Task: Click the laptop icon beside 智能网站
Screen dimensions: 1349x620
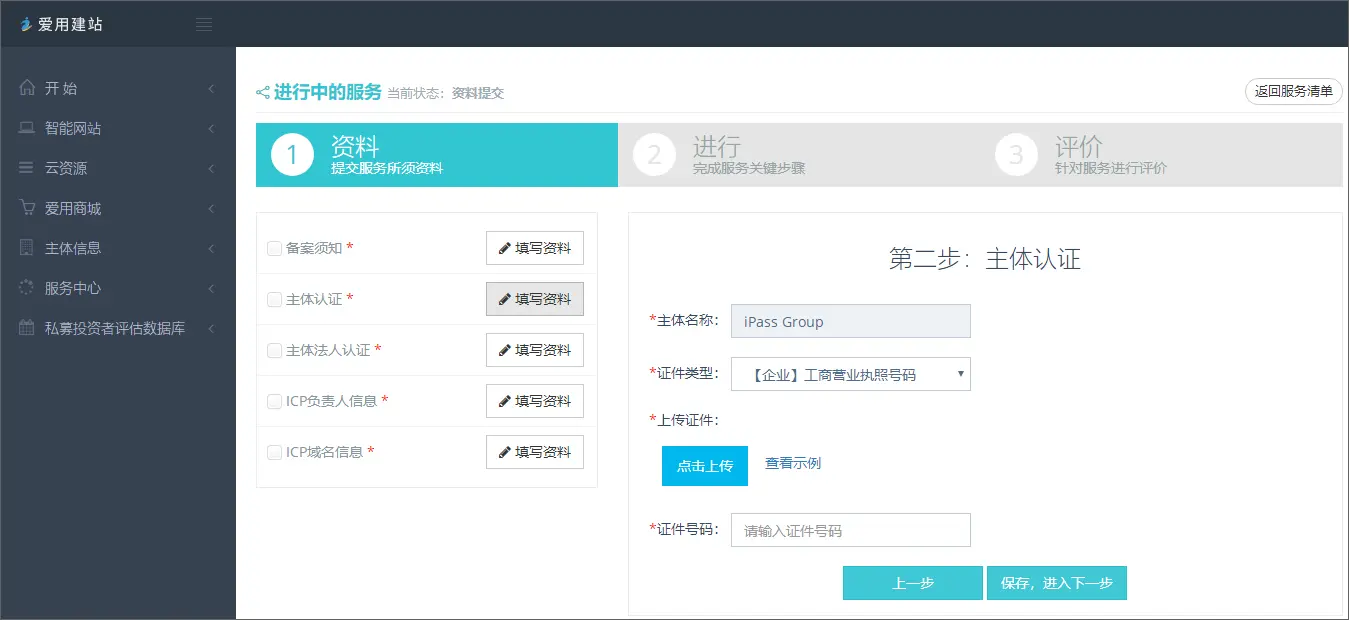Action: 27,128
